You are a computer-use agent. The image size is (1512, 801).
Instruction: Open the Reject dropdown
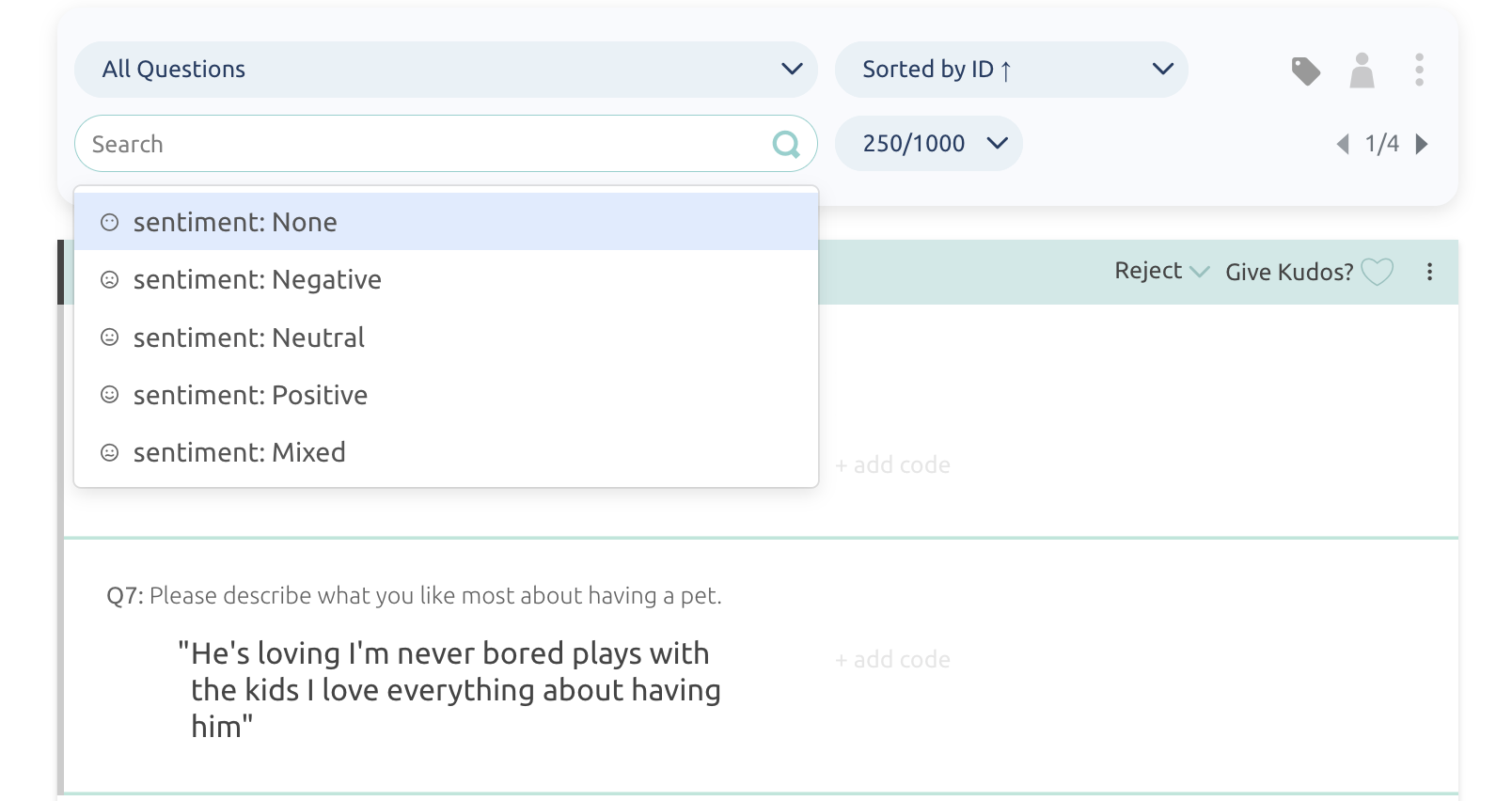(1160, 272)
